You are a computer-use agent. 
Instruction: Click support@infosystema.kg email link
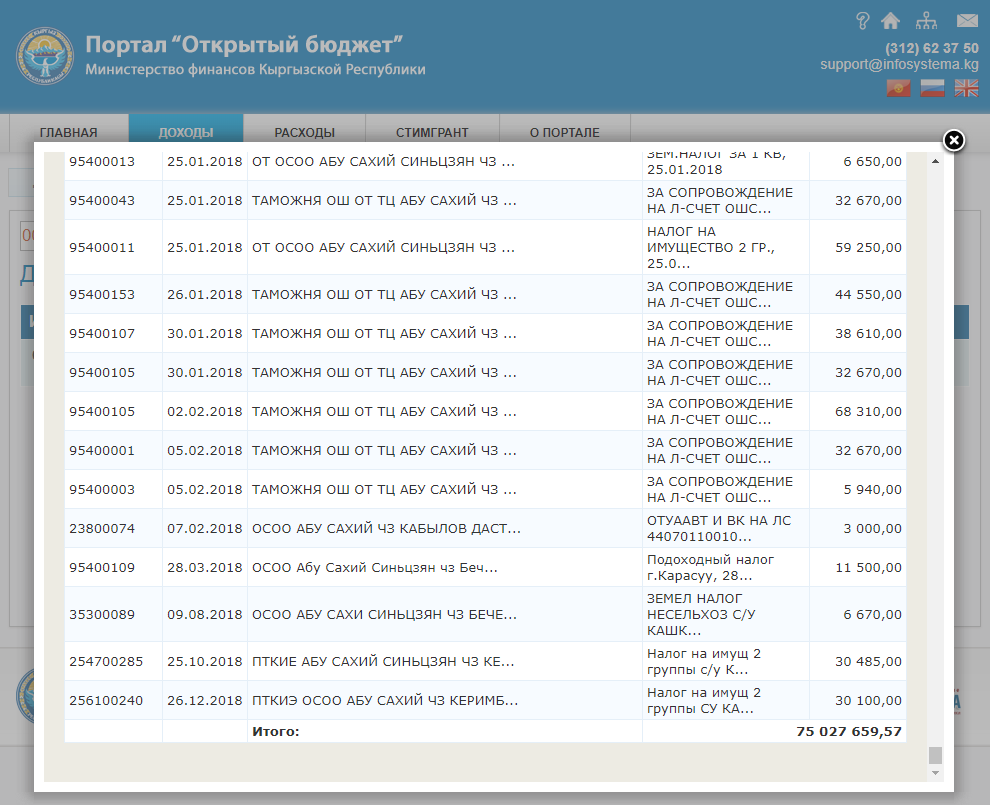pyautogui.click(x=899, y=64)
